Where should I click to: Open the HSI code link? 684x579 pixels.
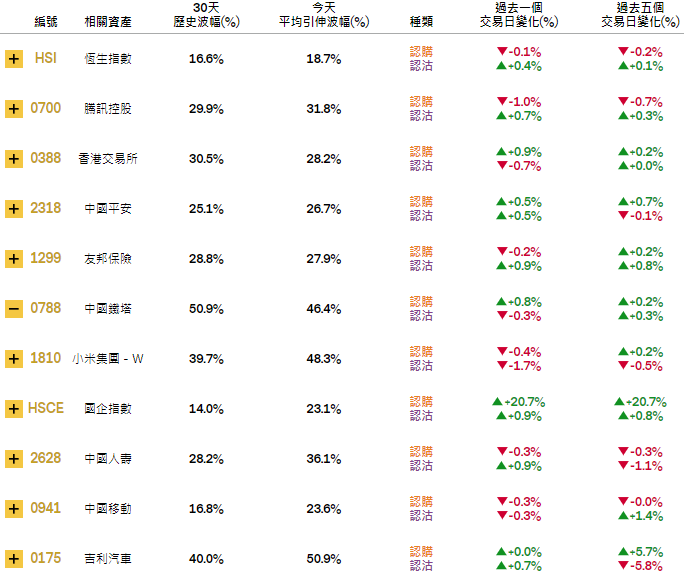coord(46,58)
